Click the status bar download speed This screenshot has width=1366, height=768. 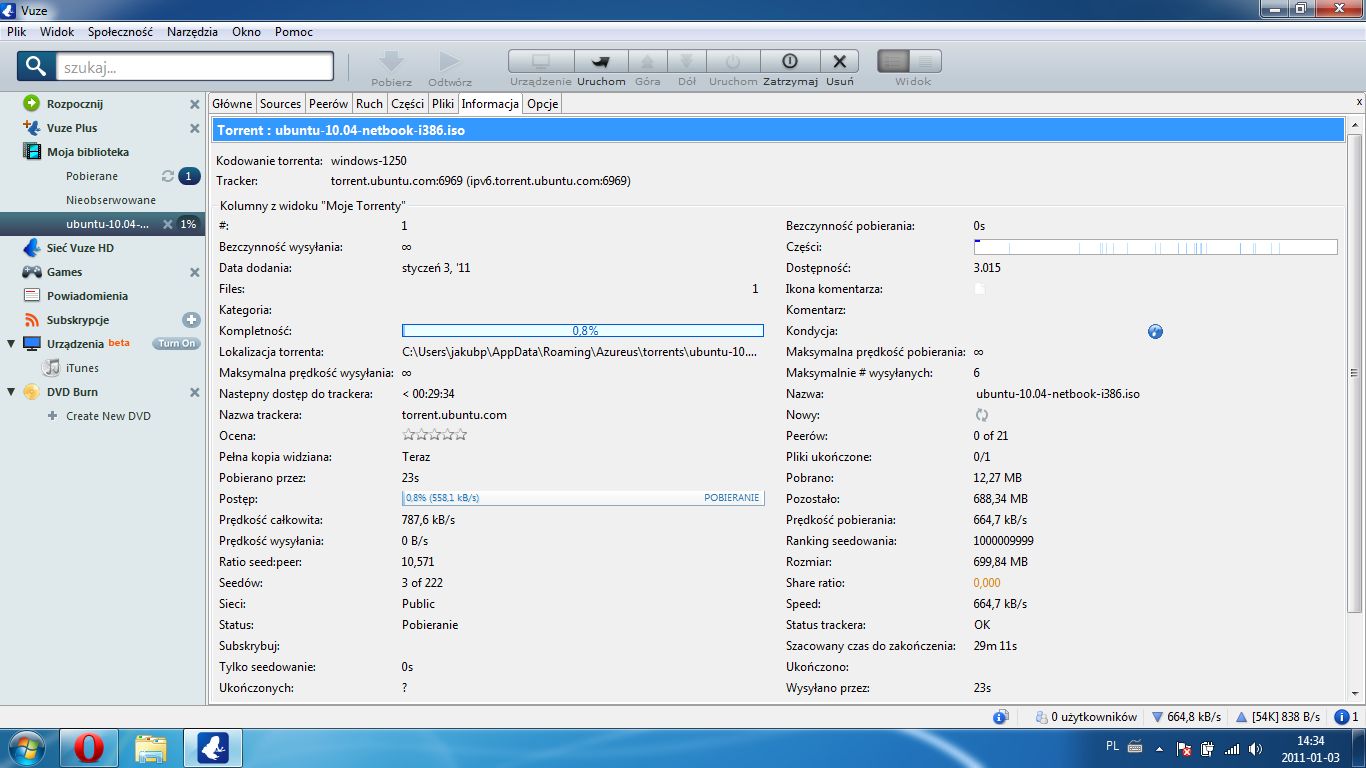1186,717
